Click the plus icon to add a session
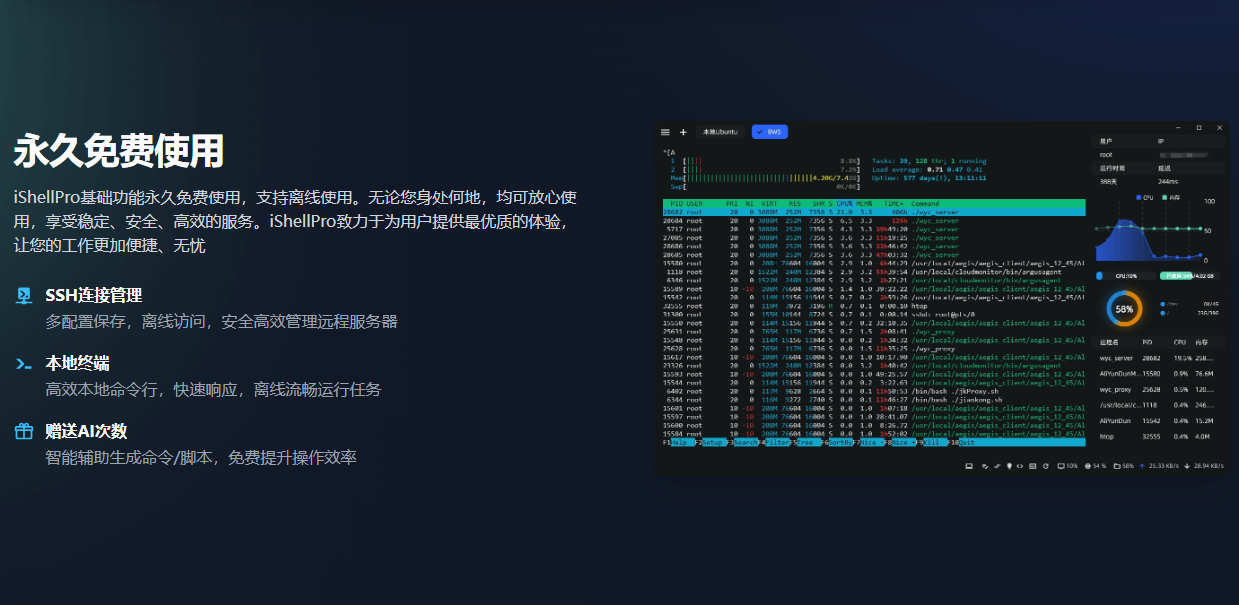1239x605 pixels. 683,132
